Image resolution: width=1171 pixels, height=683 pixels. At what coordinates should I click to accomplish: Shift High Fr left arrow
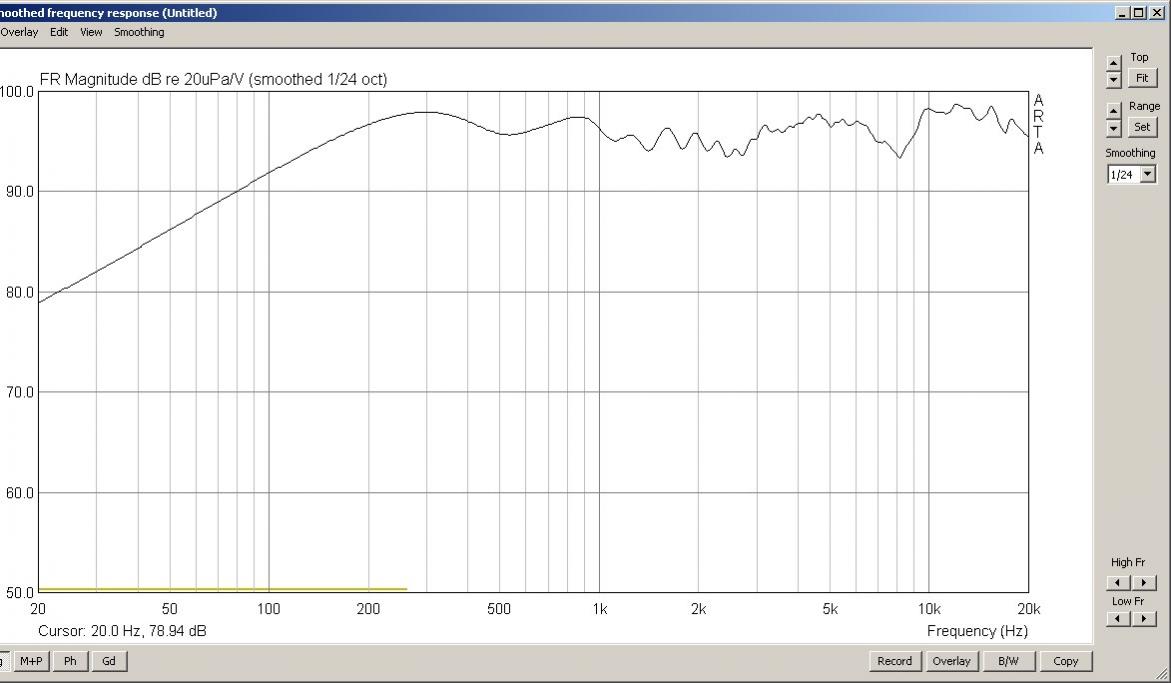tap(1118, 582)
